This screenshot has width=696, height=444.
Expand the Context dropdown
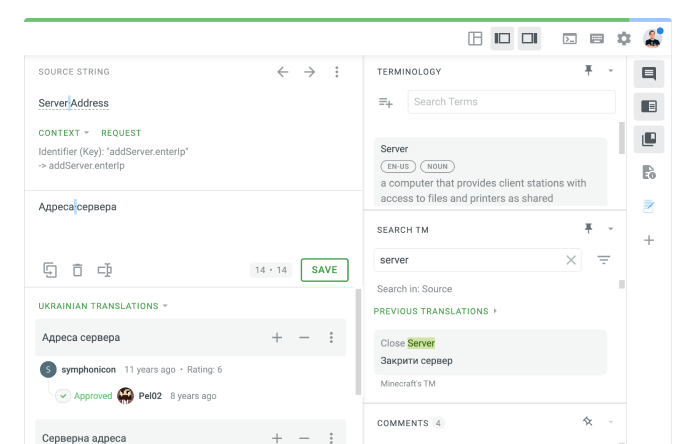64,133
